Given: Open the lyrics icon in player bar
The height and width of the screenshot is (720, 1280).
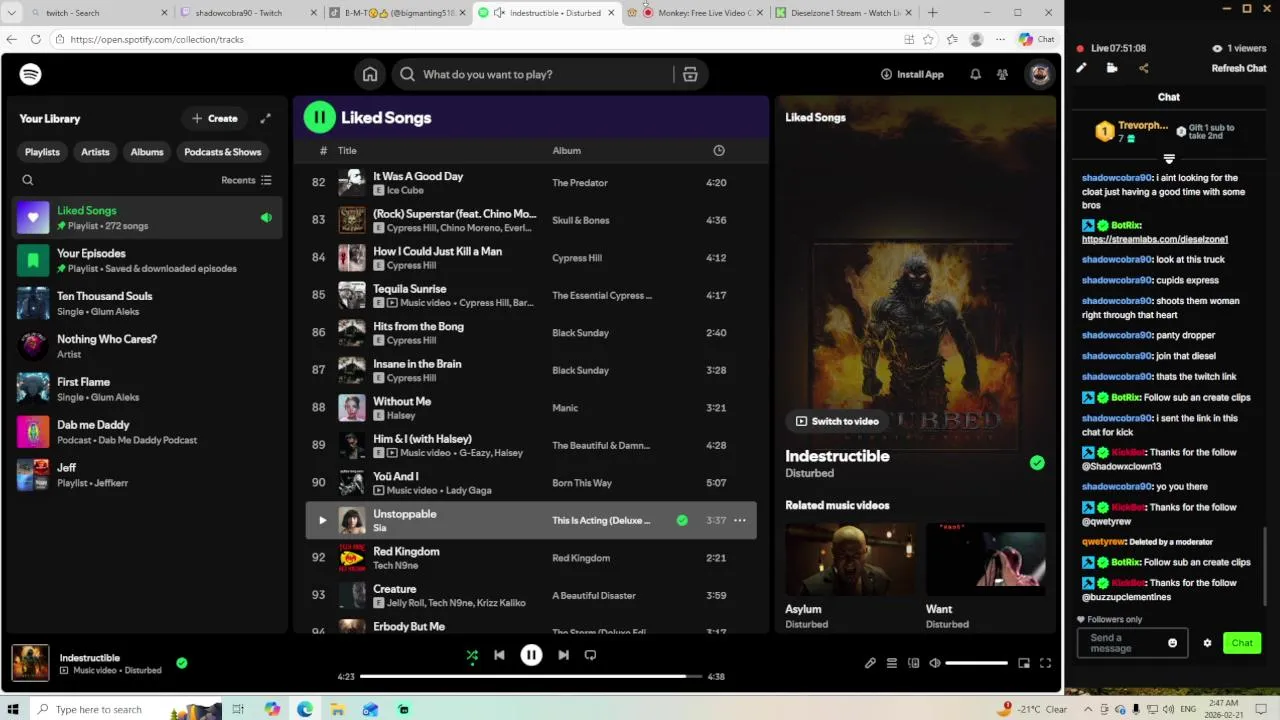Looking at the screenshot, I should (870, 663).
